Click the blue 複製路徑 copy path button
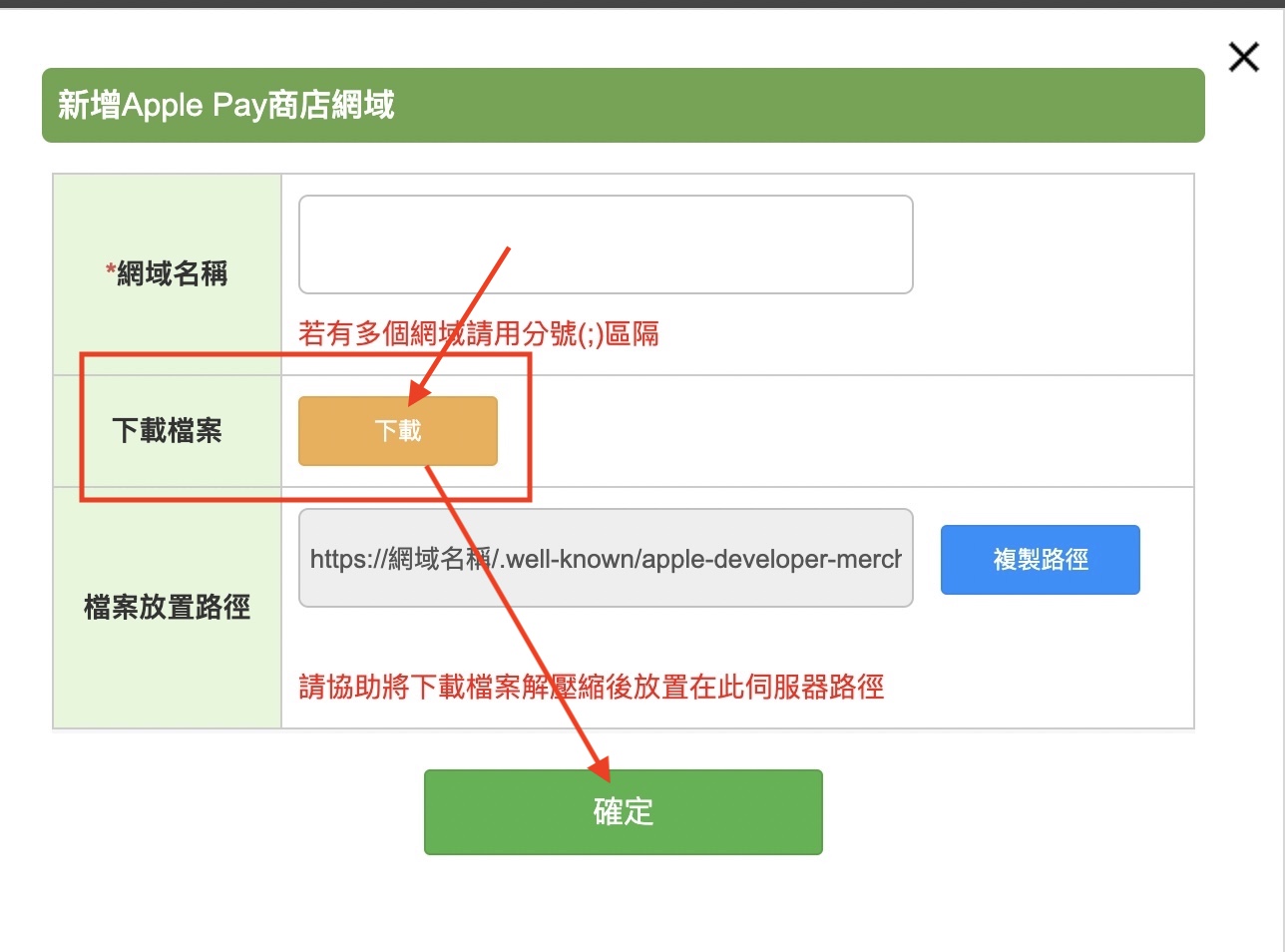The image size is (1285, 952). pyautogui.click(x=1040, y=560)
